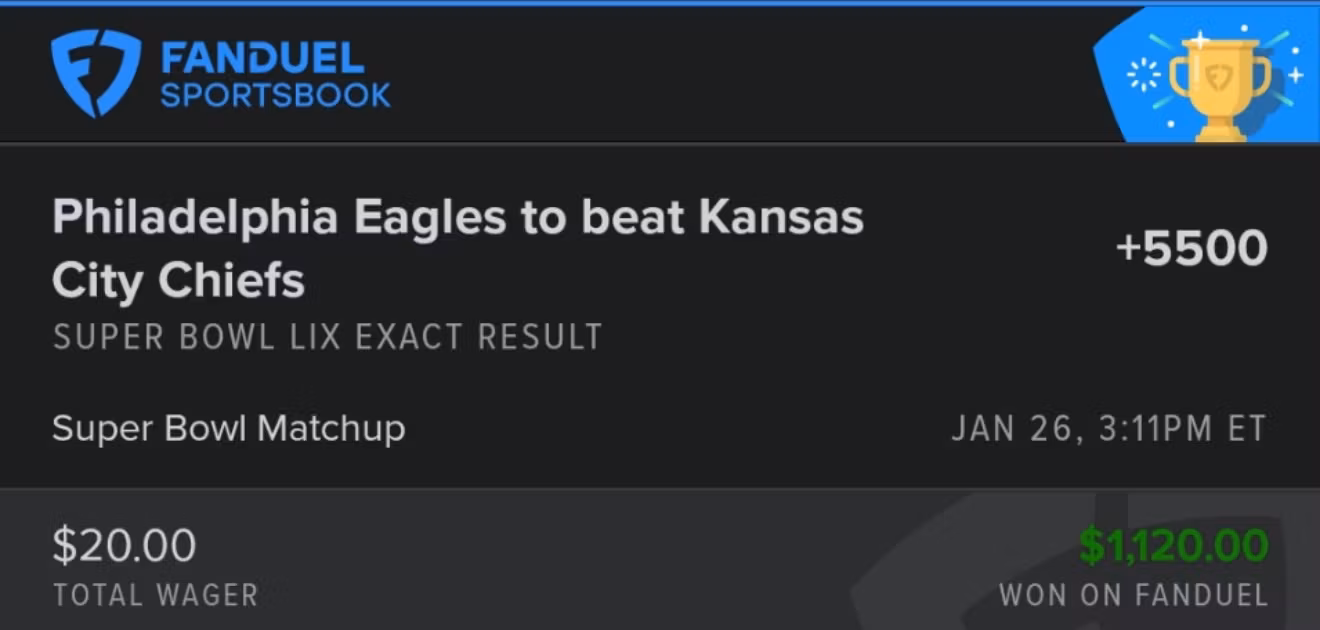Viewport: 1320px width, 630px height.
Task: Click the green $1,120.00 winnings amount
Action: point(1173,546)
